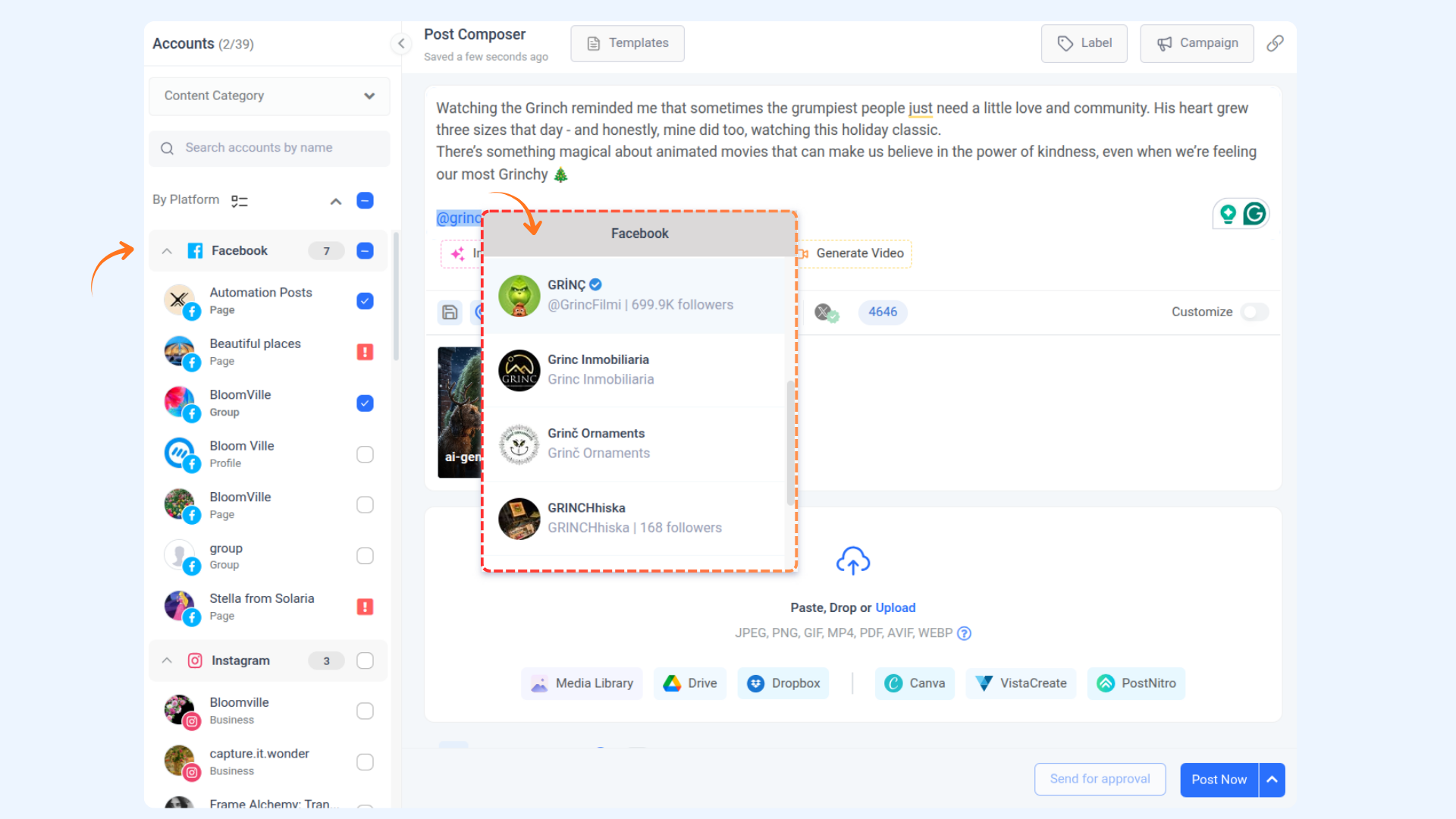
Task: Click Beautiful places error warning icon
Action: 365,352
